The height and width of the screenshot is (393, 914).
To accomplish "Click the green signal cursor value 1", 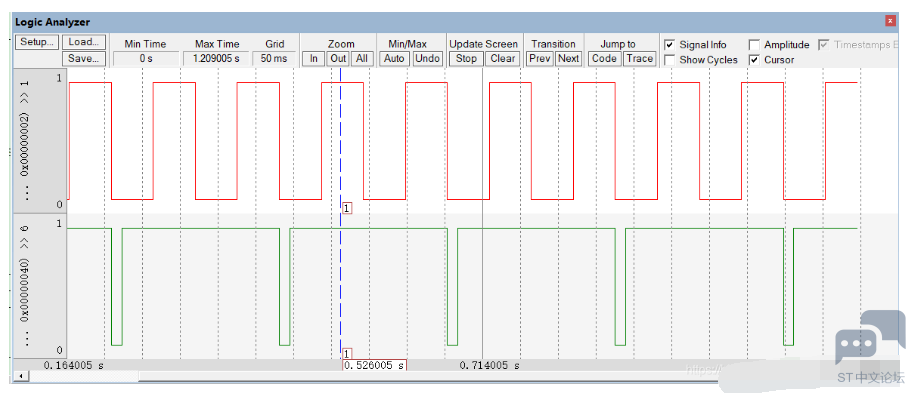I will pyautogui.click(x=346, y=353).
